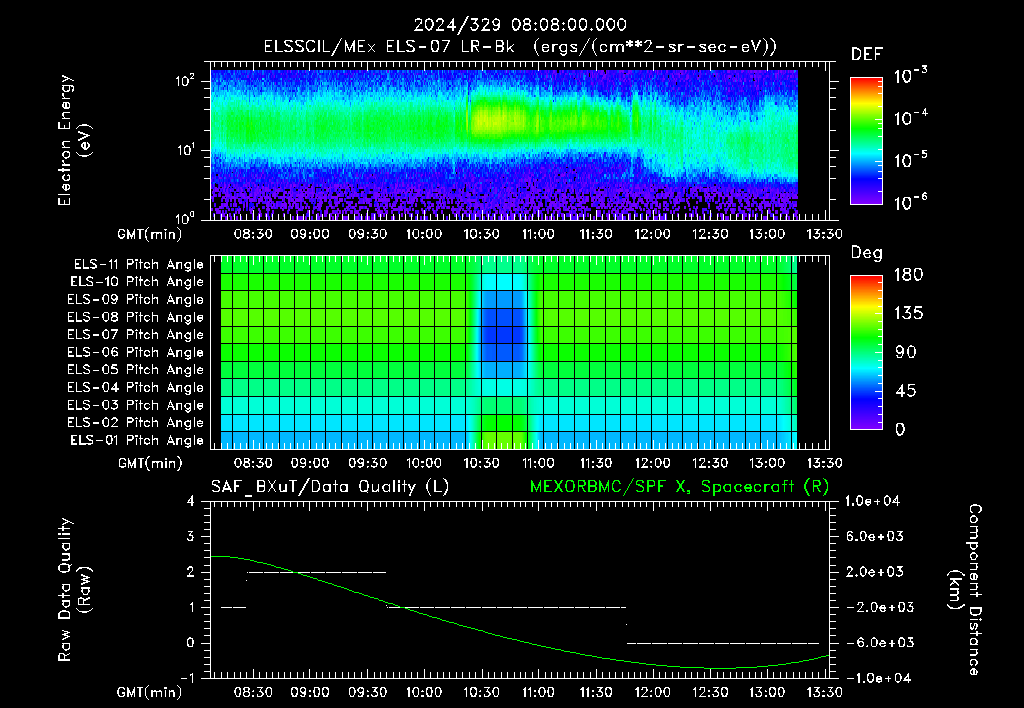This screenshot has height=708, width=1024.
Task: Select the ELS-01 Pitch Angle row label
Action: click(137, 440)
